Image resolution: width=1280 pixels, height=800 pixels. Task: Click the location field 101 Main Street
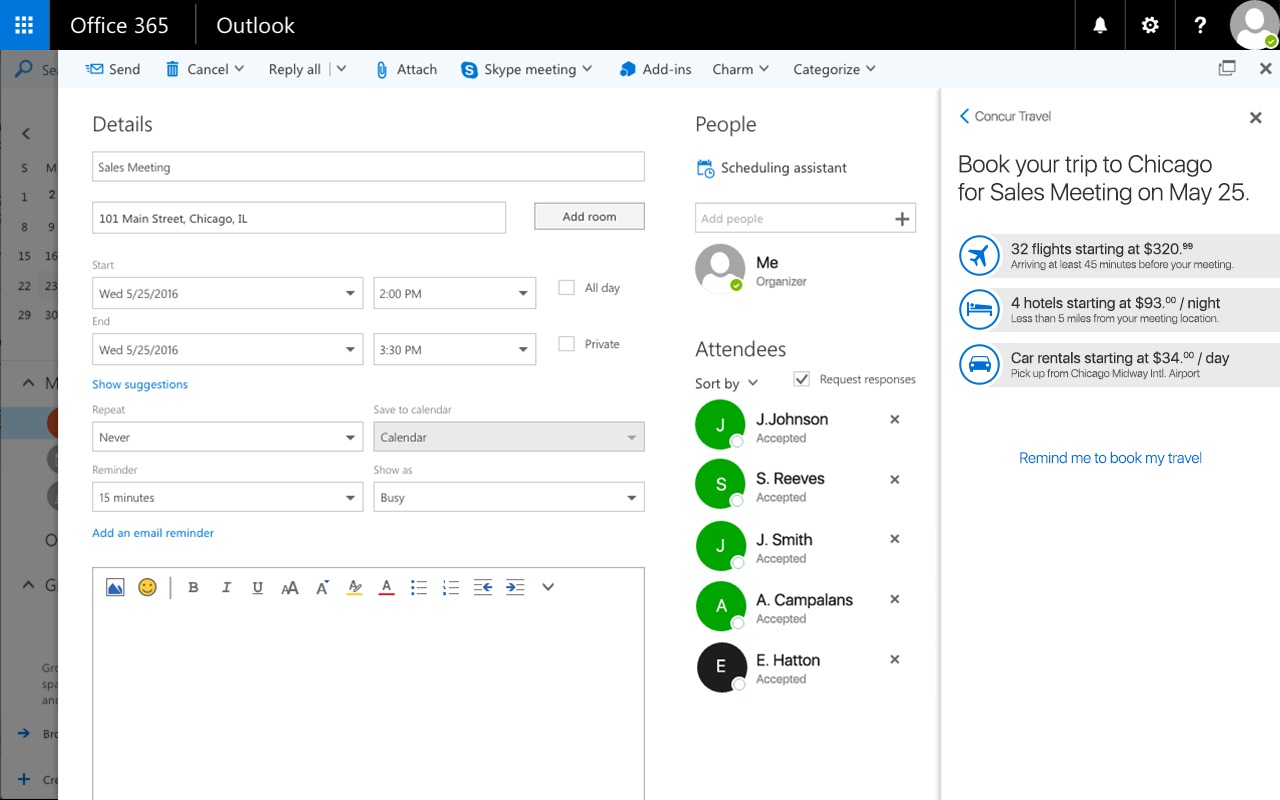click(x=299, y=218)
